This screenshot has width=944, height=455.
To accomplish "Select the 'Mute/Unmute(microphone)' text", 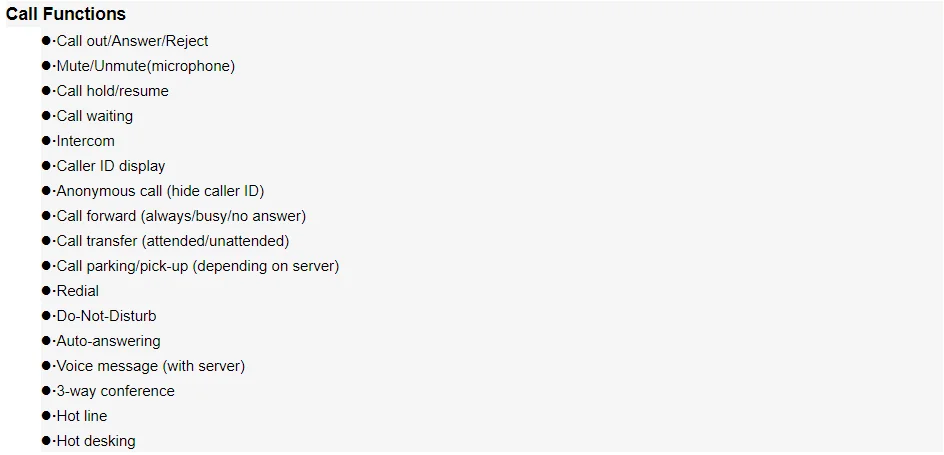I will tap(145, 66).
